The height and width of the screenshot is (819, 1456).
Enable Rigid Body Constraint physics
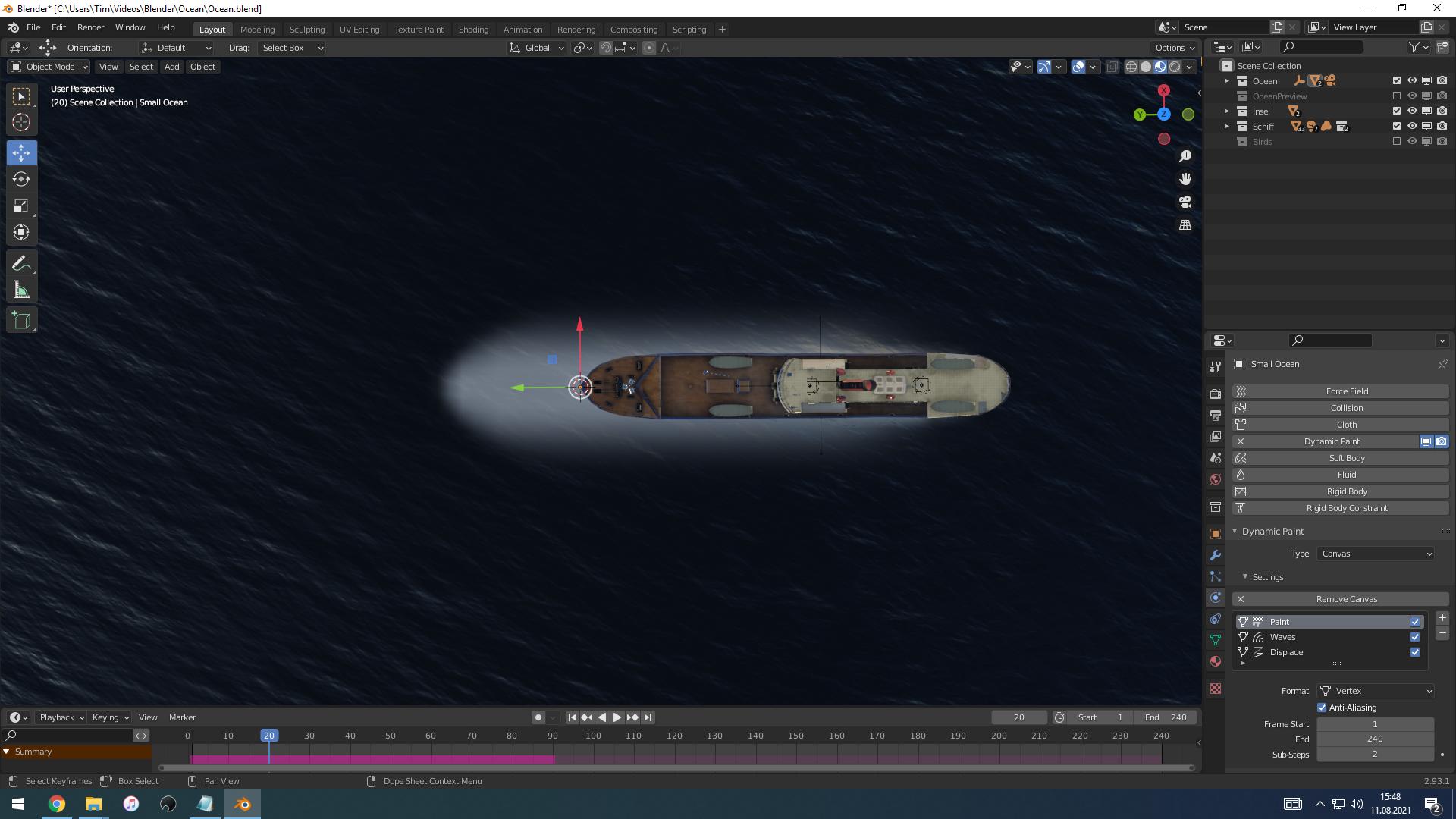coord(1341,508)
